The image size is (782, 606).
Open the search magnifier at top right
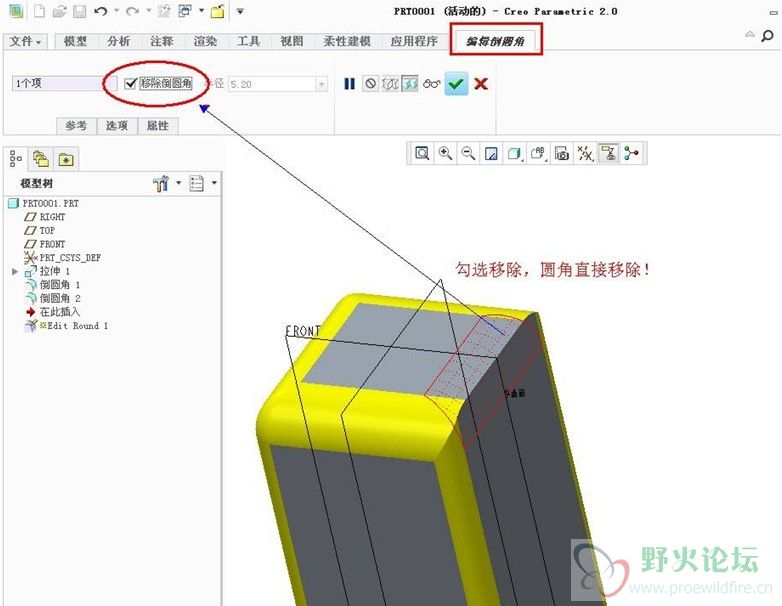(767, 35)
